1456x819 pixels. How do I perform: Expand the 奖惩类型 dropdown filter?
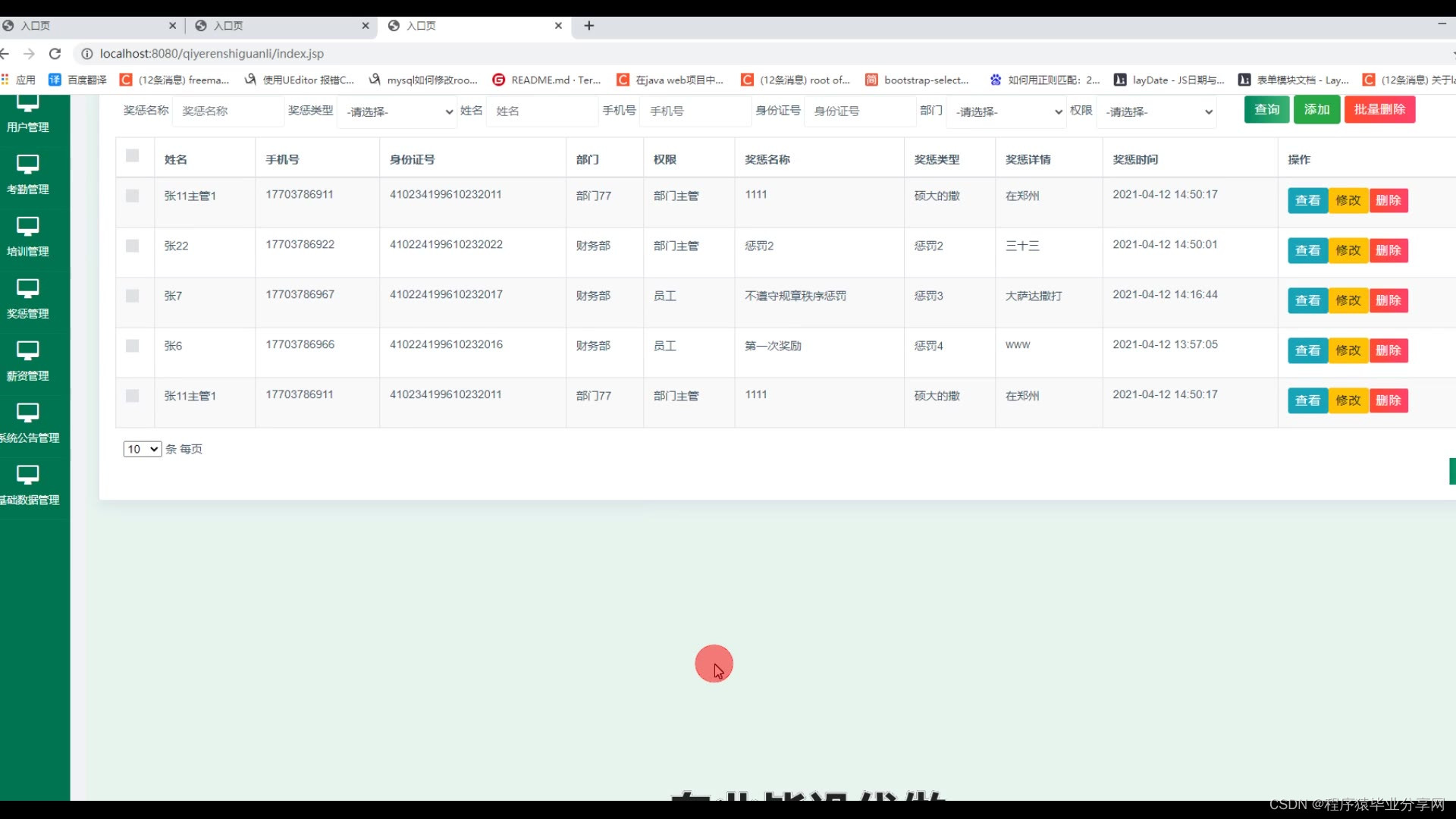(397, 111)
